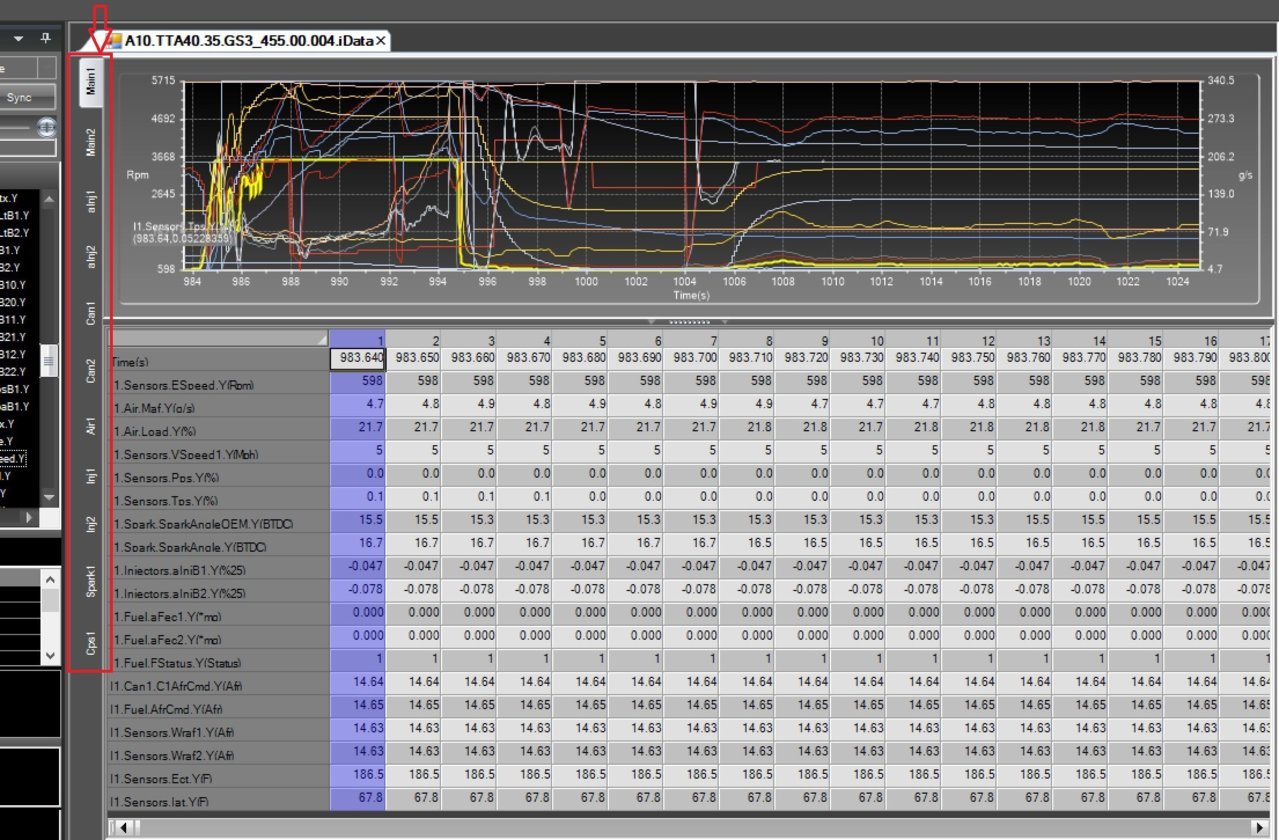The image size is (1279, 840).
Task: Click the lower-left panel scroll-down arrow
Action: [51, 656]
